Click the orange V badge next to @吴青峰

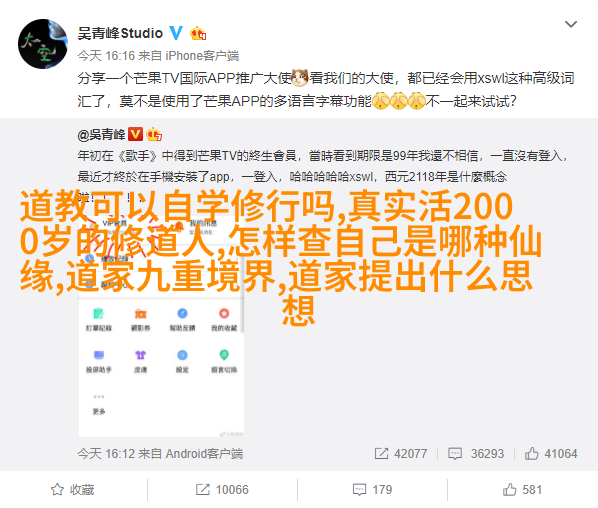pyautogui.click(x=135, y=134)
